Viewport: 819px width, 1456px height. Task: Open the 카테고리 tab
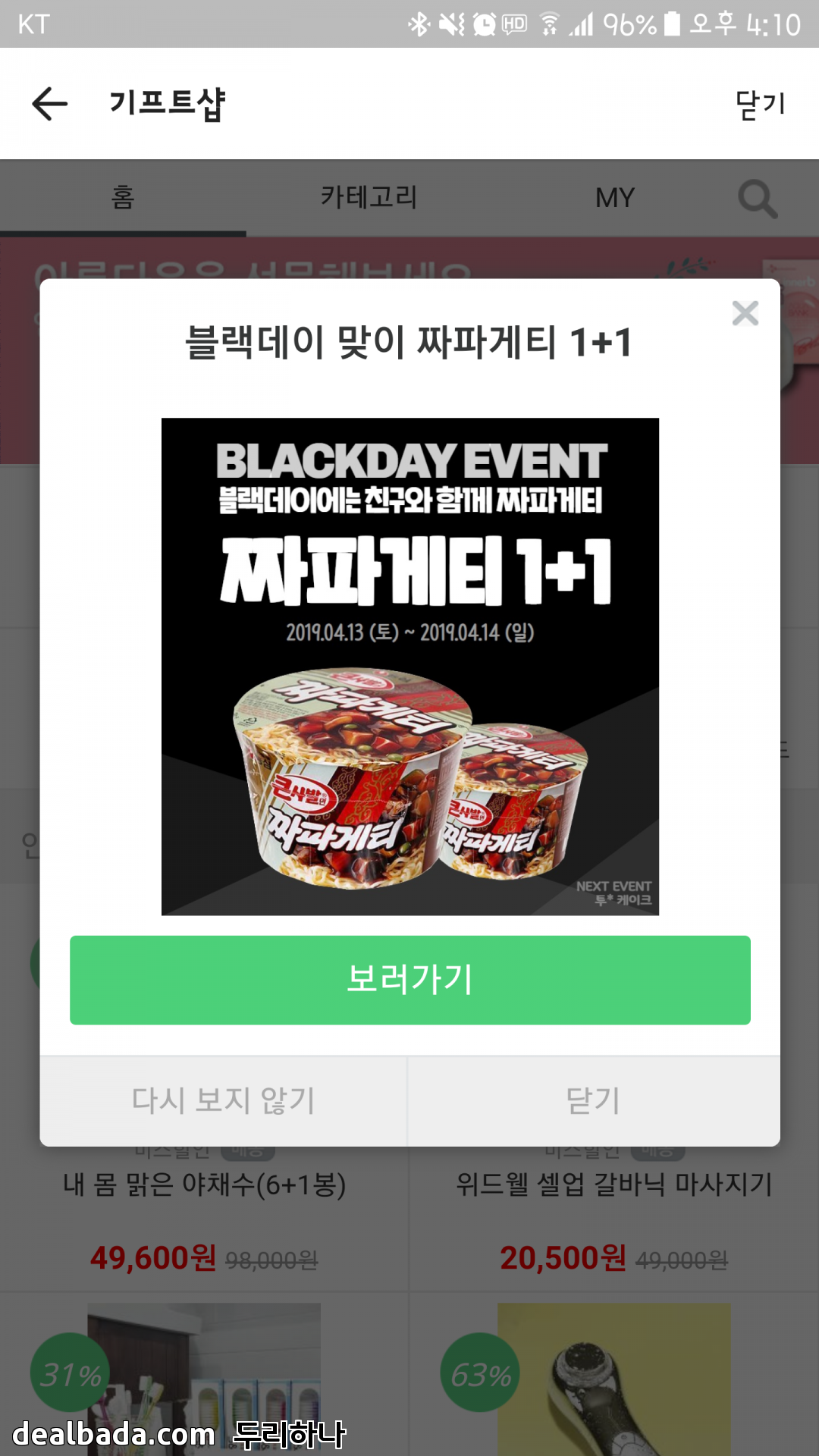coord(369,198)
